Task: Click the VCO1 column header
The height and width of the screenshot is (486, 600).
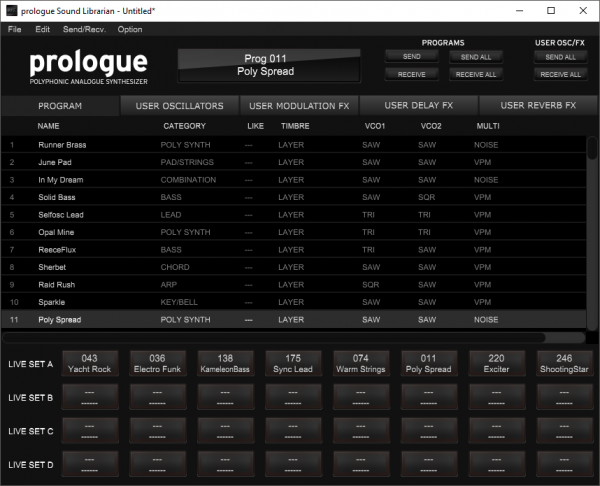Action: tap(375, 126)
